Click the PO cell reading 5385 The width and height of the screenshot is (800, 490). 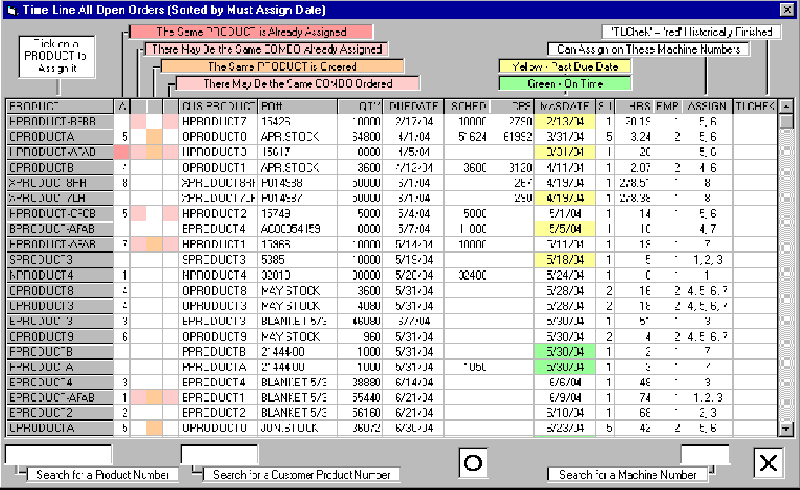[x=297, y=260]
